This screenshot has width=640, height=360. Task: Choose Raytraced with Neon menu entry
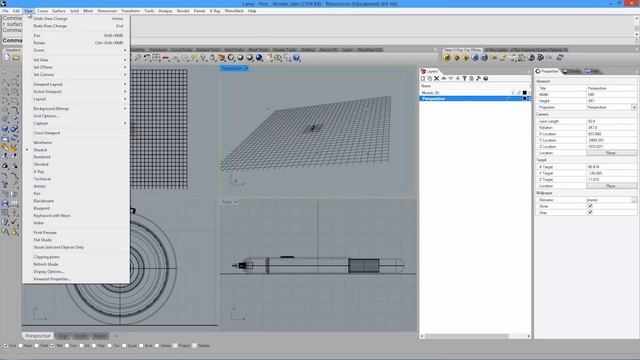pyautogui.click(x=76, y=216)
